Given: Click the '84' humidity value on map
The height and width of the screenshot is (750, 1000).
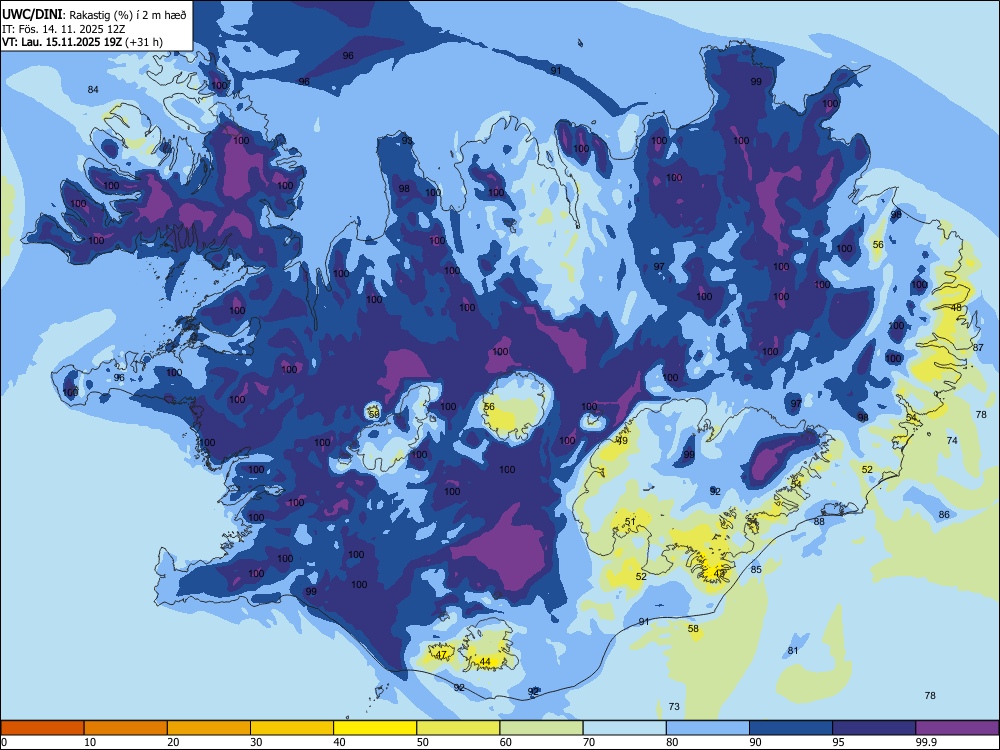Looking at the screenshot, I should [93, 89].
